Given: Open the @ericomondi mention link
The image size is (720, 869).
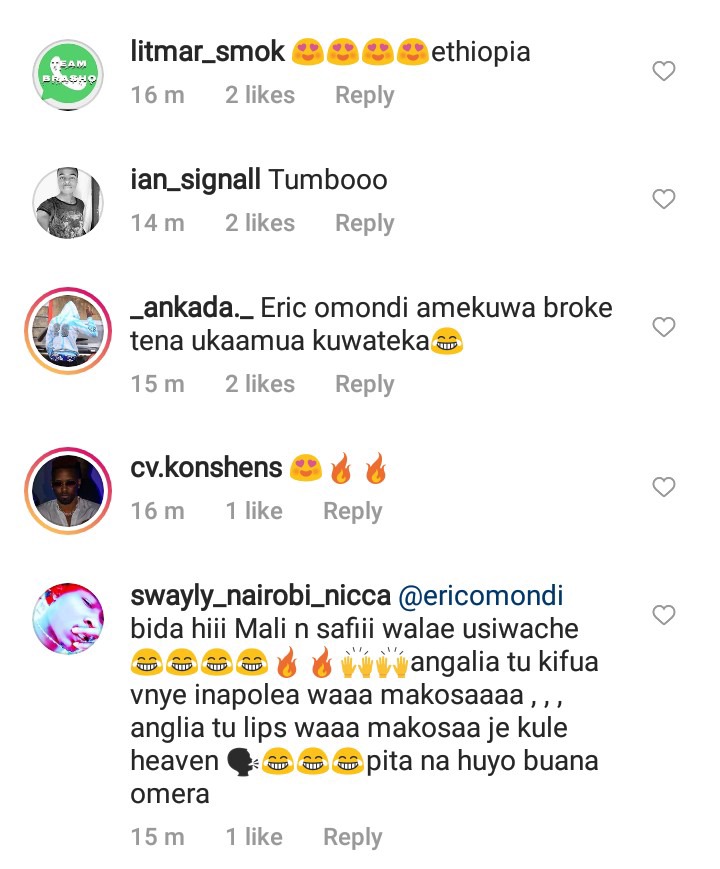Looking at the screenshot, I should [481, 596].
